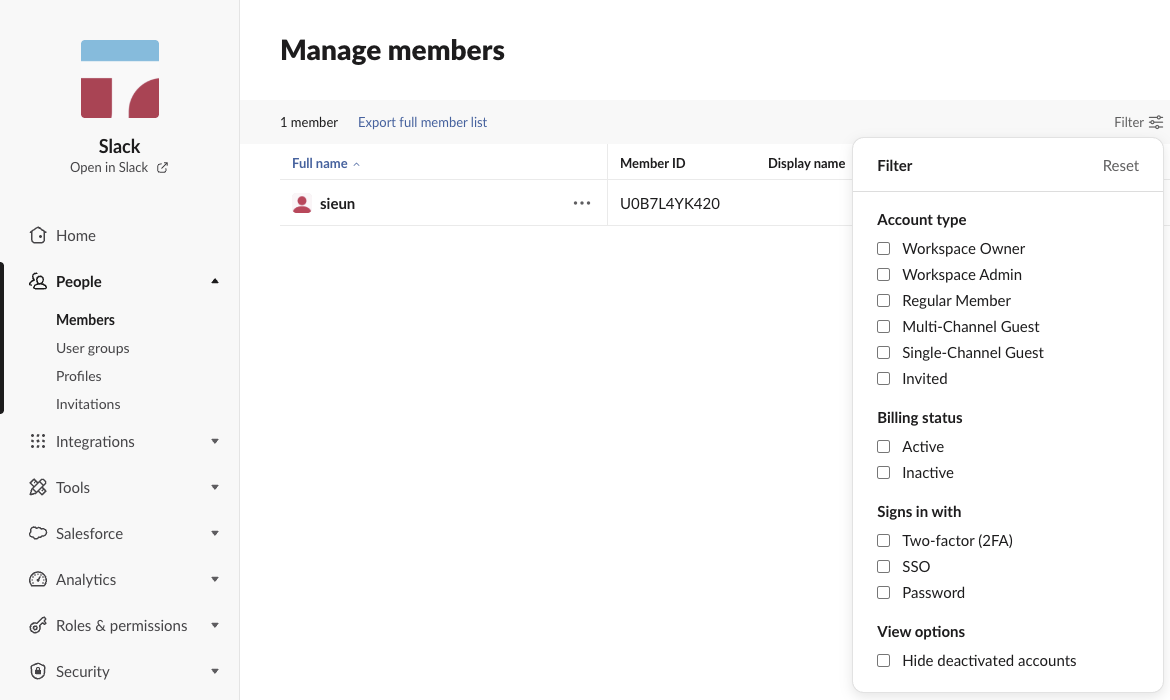The width and height of the screenshot is (1170, 700).
Task: Enable Hide deactivated accounts
Action: pos(883,661)
